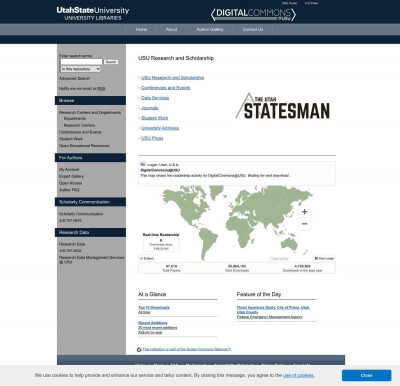The width and height of the screenshot is (400, 386).
Task: Open Student Work in Browse sidebar
Action: tap(71, 139)
